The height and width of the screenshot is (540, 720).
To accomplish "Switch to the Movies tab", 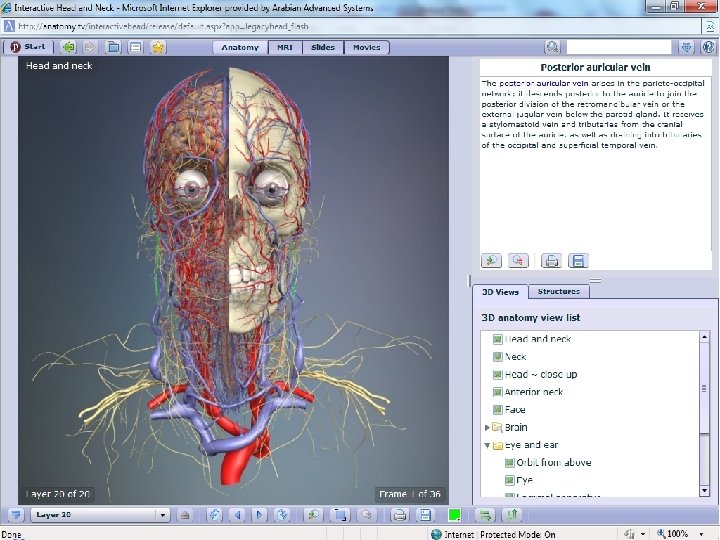I will click(366, 47).
